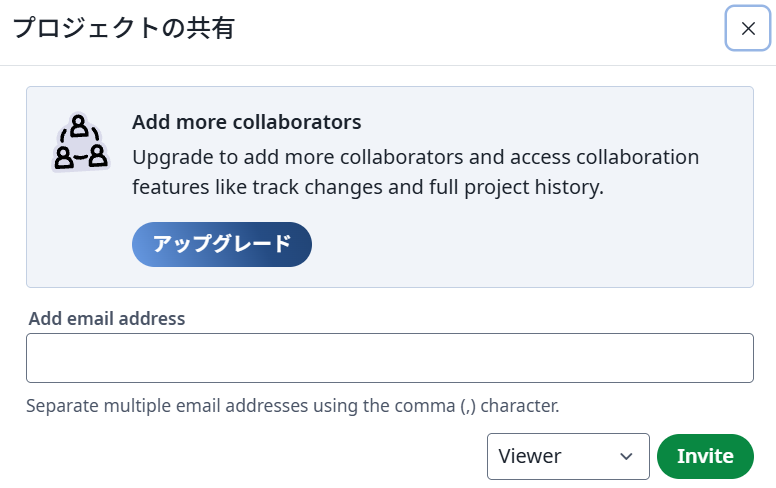This screenshot has width=776, height=488.
Task: Click the "Upgrade to add more collaborators" line
Action: pyautogui.click(x=415, y=158)
